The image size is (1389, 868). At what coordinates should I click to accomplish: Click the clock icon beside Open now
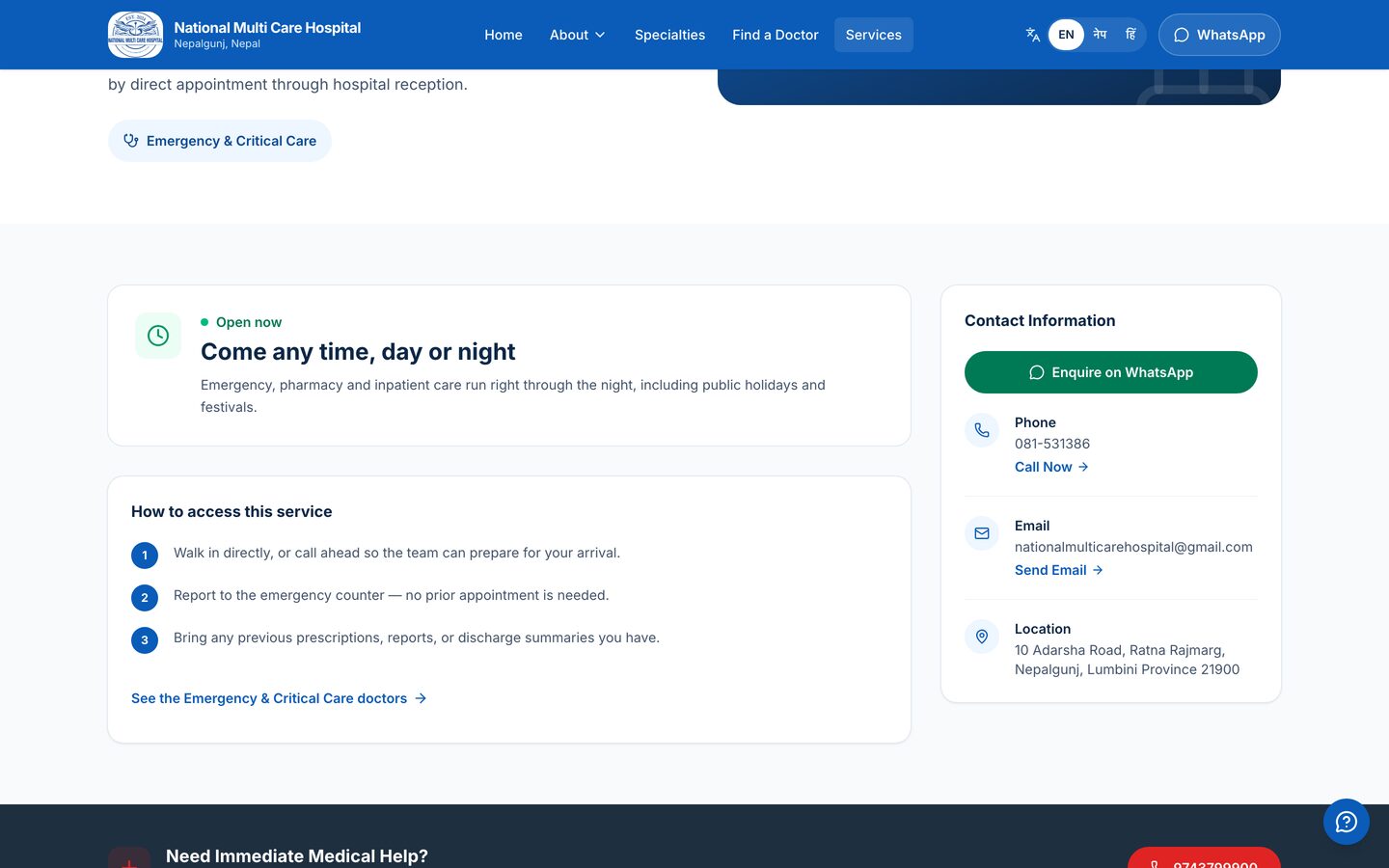[158, 336]
